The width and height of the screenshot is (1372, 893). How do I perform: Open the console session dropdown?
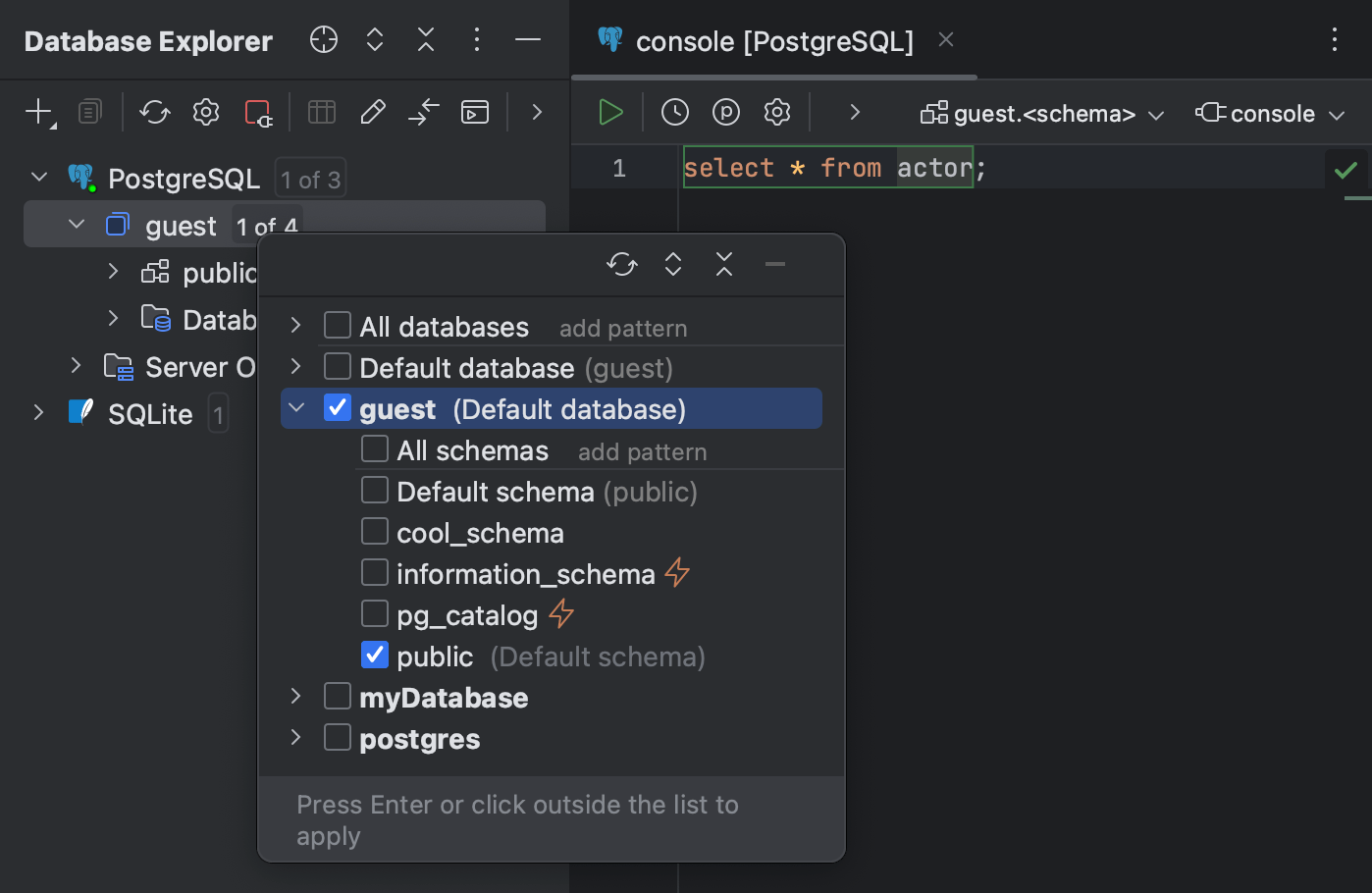click(x=1271, y=112)
